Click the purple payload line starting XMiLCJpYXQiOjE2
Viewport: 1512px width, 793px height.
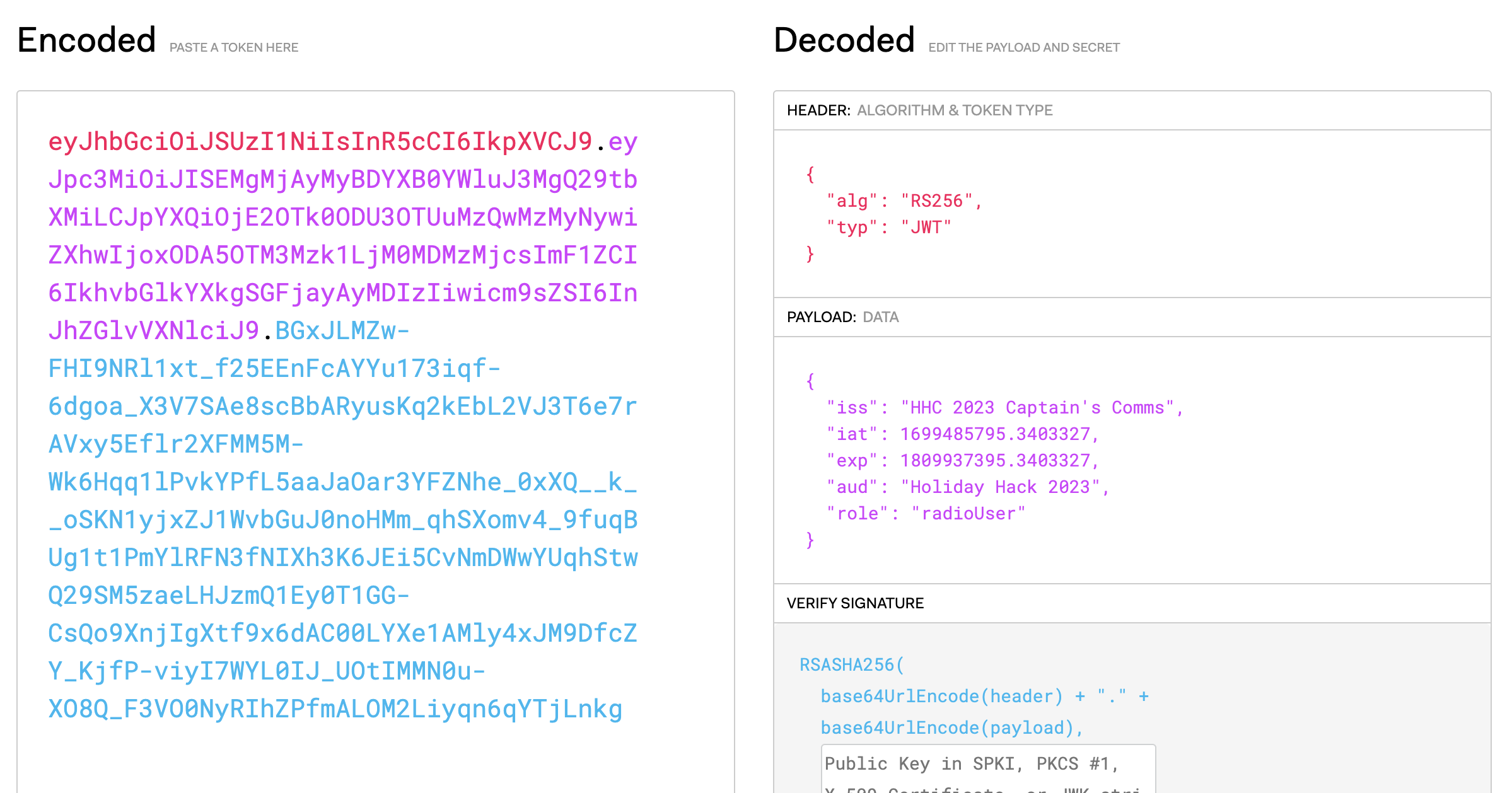343,217
